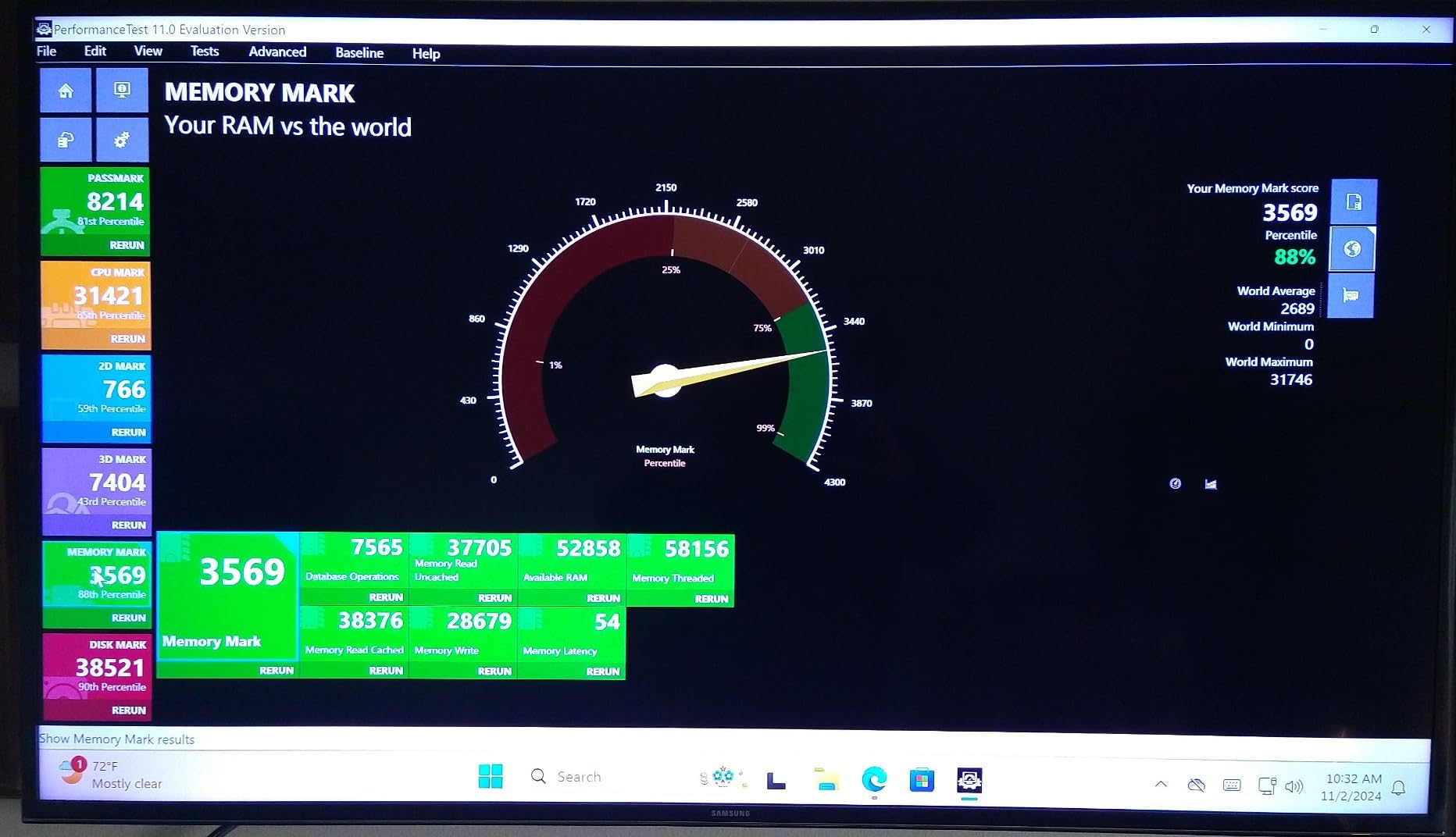1456x837 pixels.
Task: Expand the hidden system tray icons chevron
Action: coord(1161,784)
